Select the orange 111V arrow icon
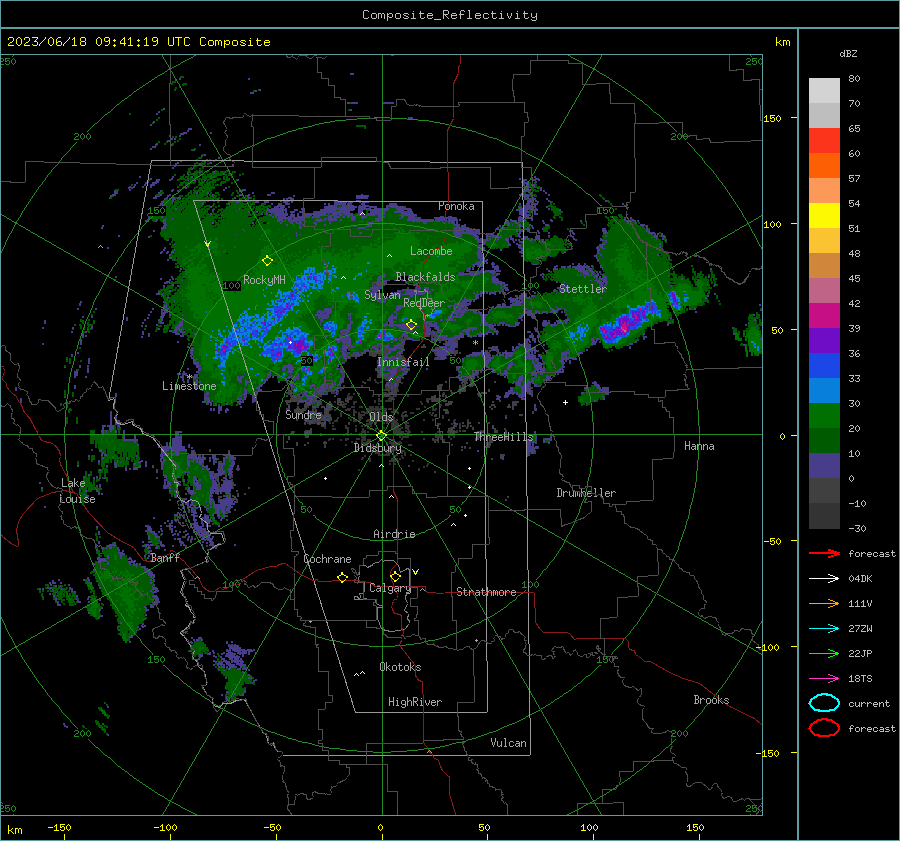The image size is (900, 841). [824, 603]
